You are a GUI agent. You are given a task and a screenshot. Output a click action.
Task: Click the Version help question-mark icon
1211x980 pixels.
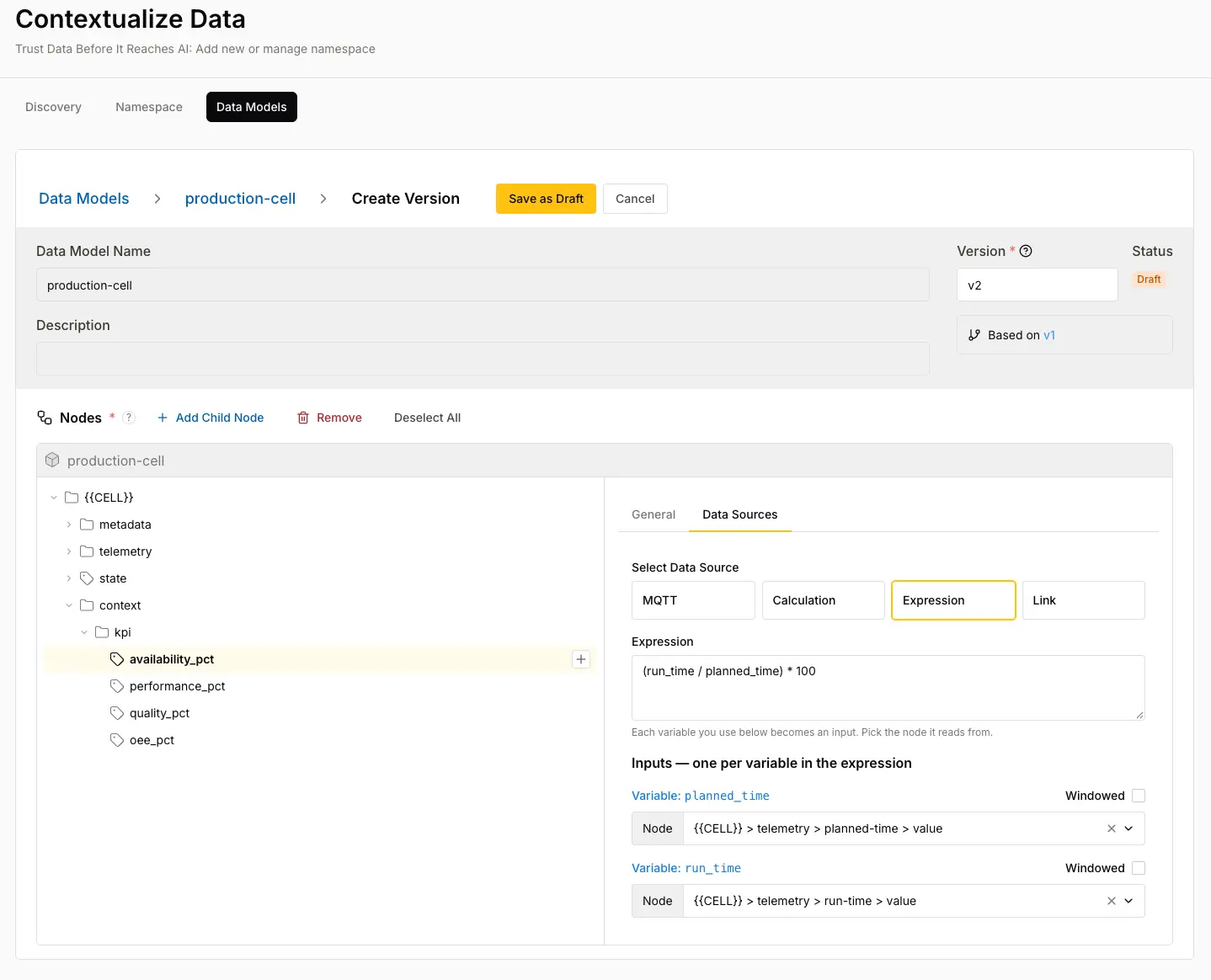click(x=1026, y=251)
